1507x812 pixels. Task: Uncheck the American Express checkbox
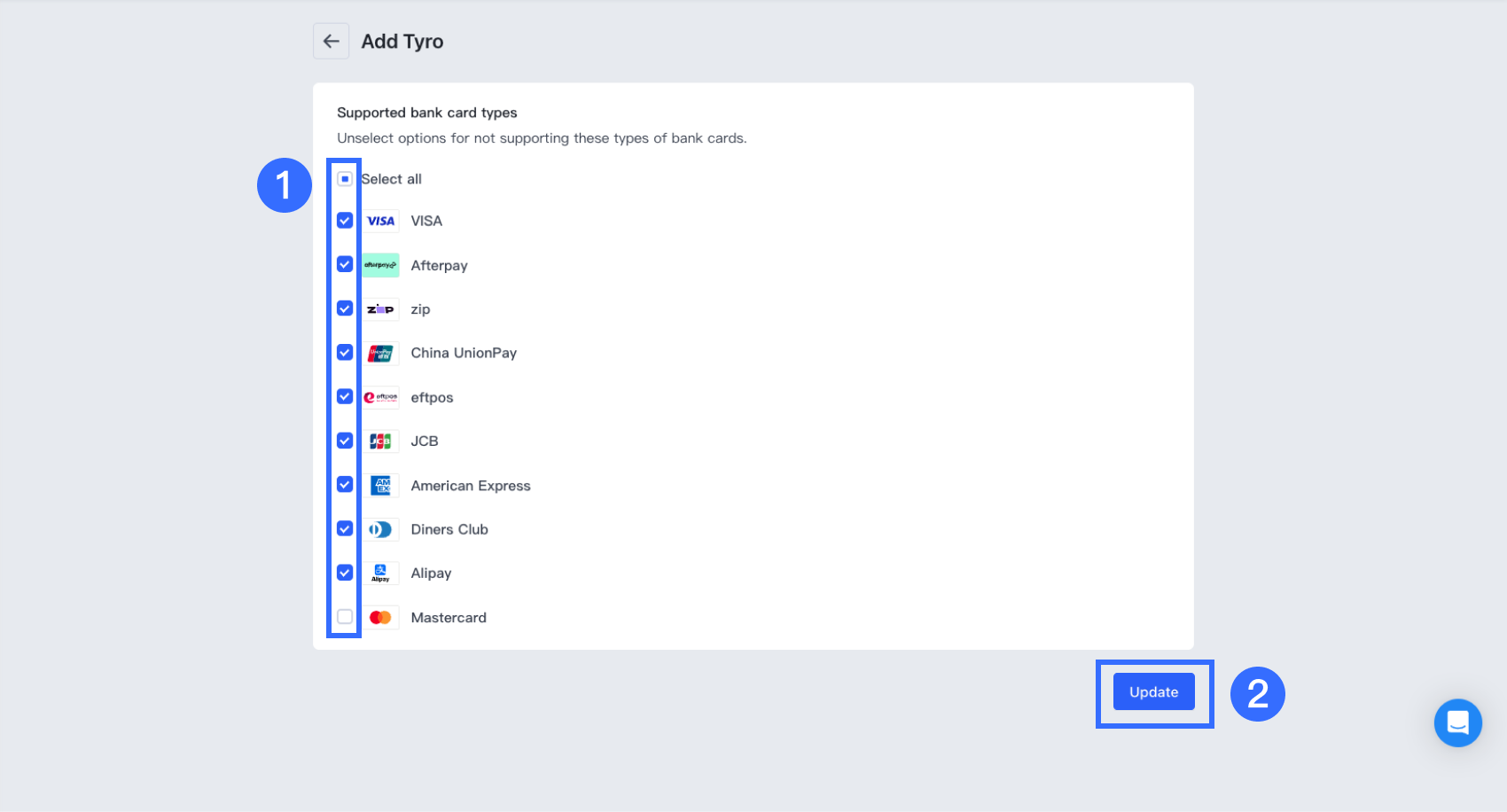click(345, 485)
